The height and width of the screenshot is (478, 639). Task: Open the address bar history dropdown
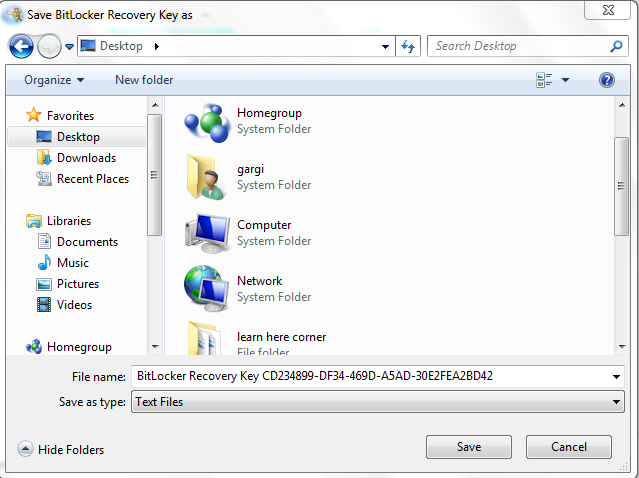pos(385,46)
